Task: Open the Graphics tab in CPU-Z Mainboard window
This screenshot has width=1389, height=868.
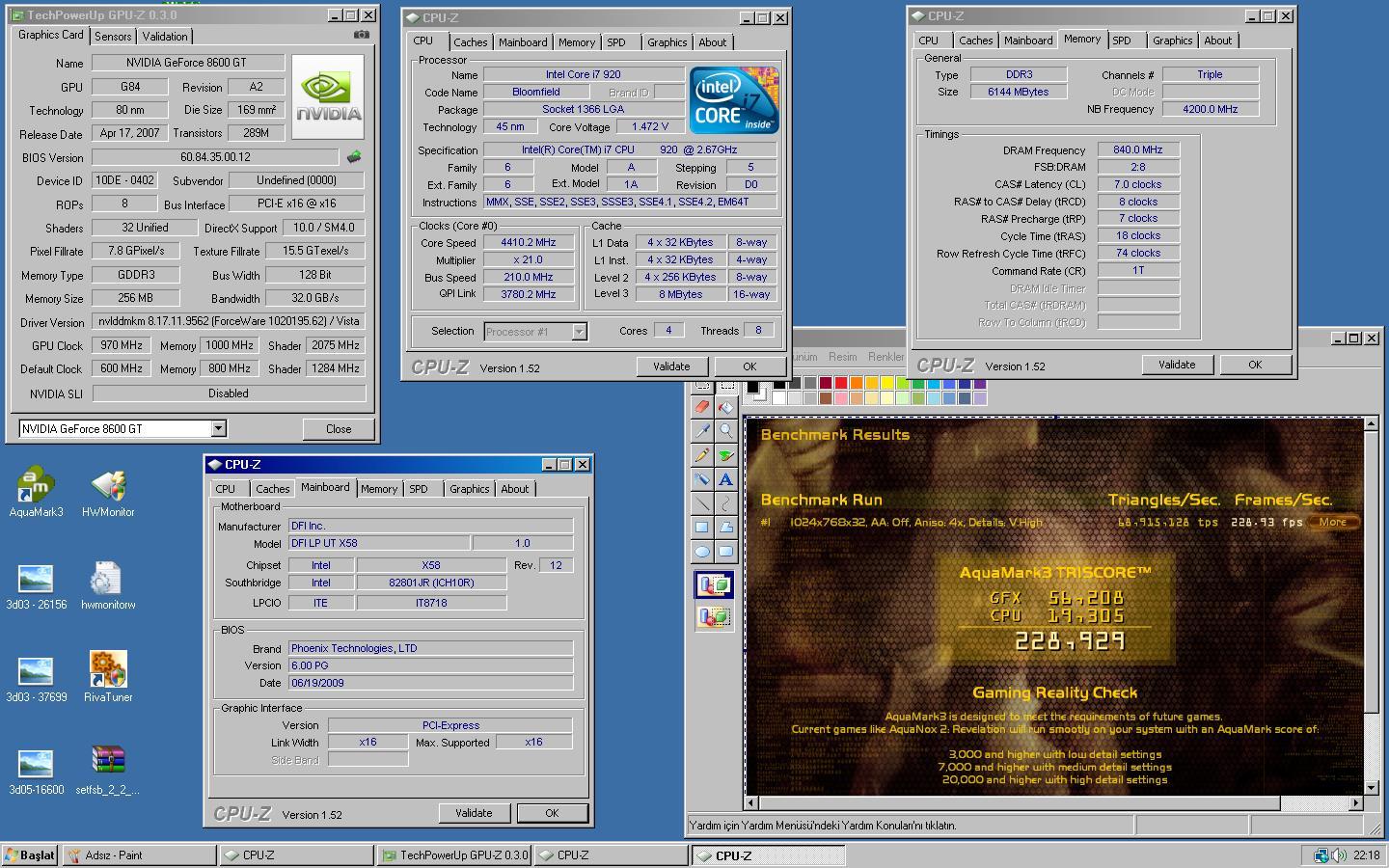Action: coord(470,489)
